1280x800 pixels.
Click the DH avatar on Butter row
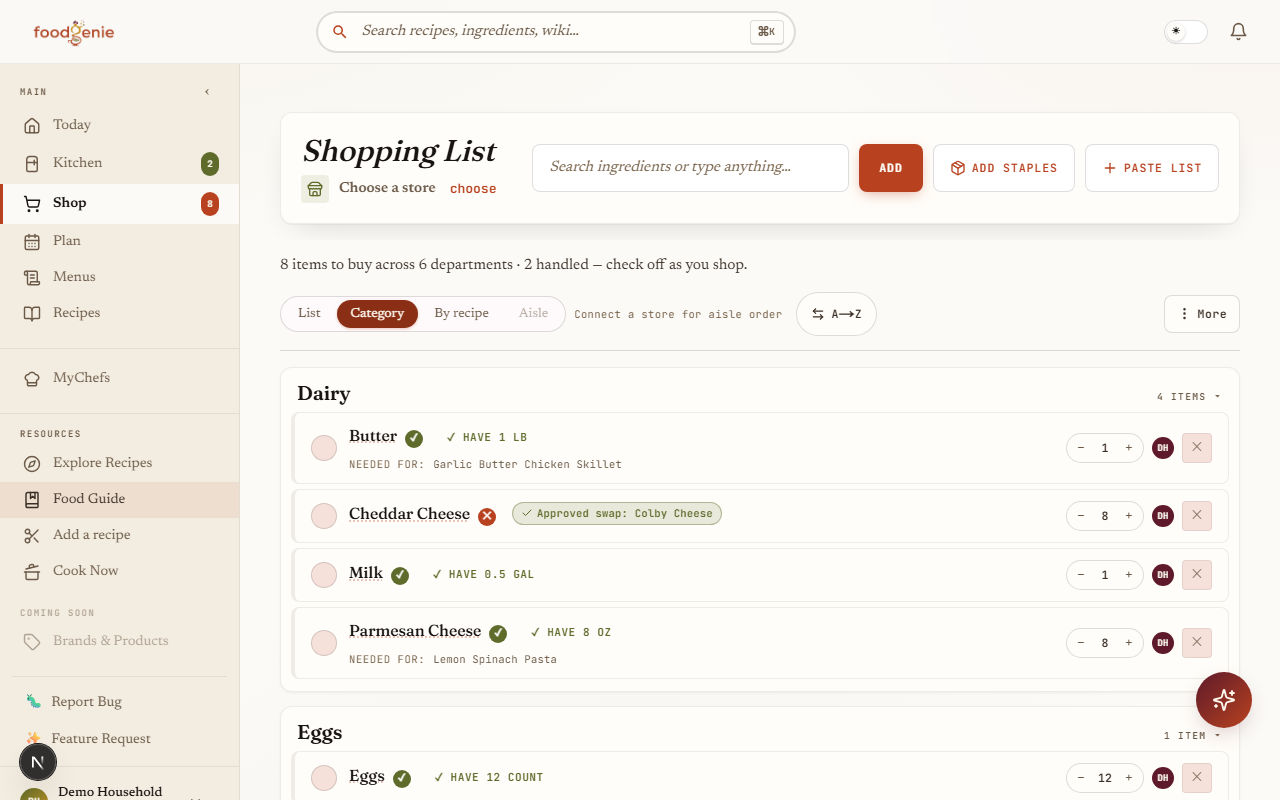(x=1163, y=448)
